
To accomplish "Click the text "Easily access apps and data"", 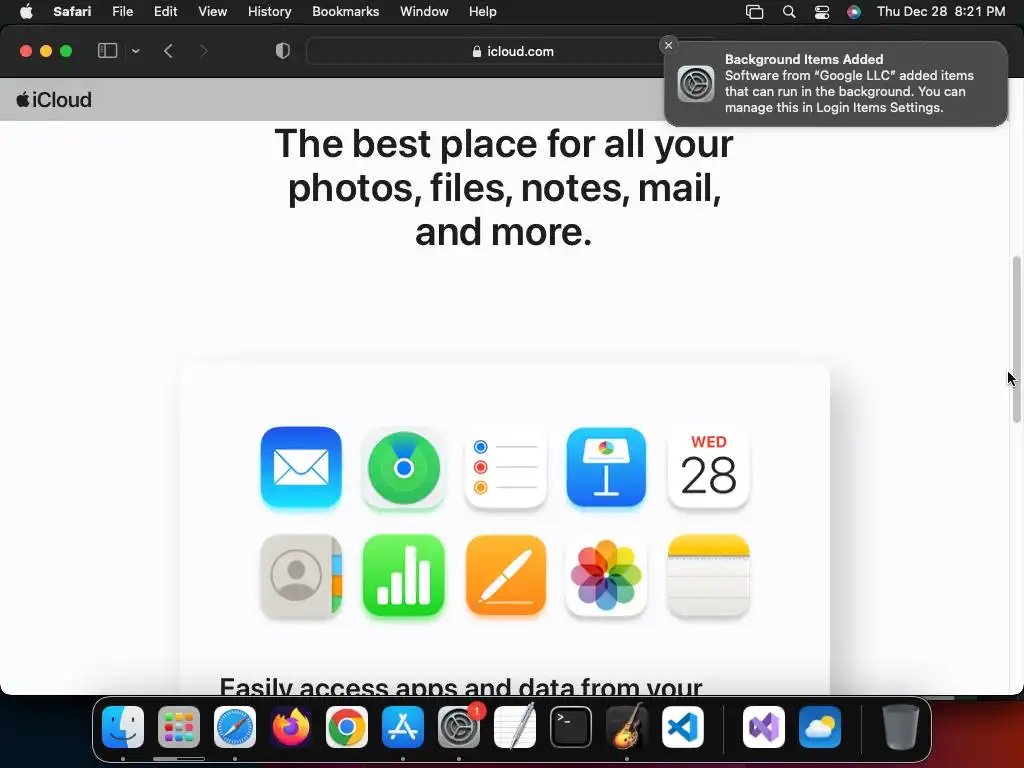I will (398, 686).
